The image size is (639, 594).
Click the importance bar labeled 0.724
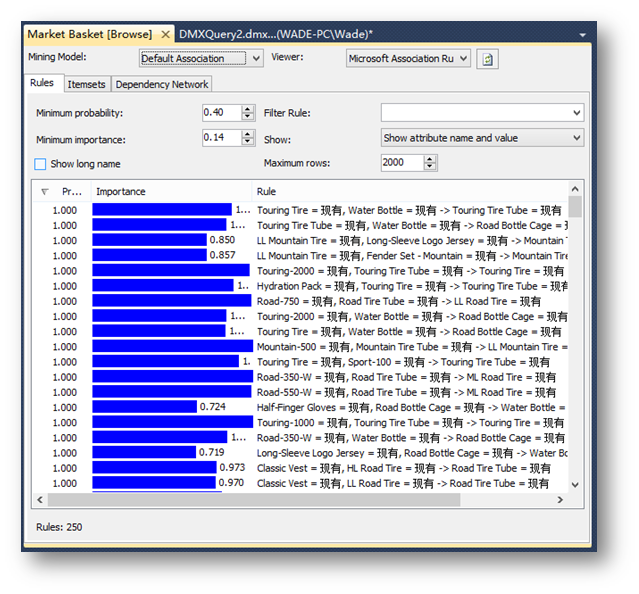pos(145,407)
